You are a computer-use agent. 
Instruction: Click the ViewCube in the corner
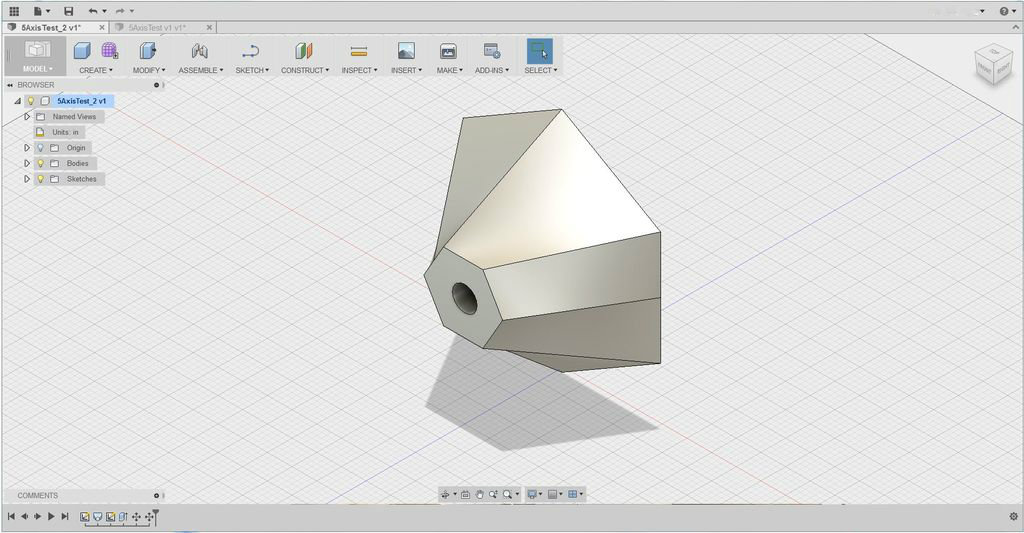pyautogui.click(x=993, y=62)
